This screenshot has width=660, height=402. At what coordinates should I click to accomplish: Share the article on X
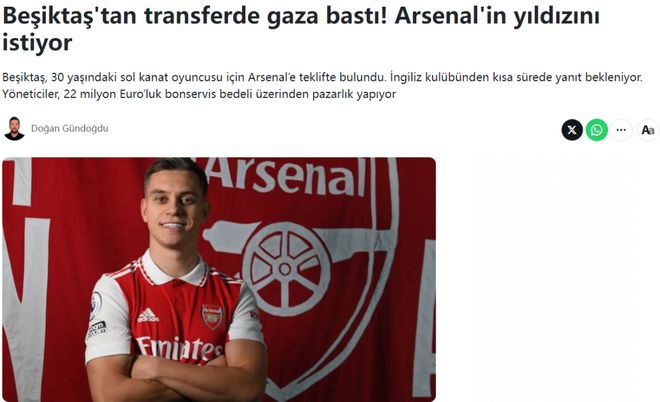click(x=572, y=129)
